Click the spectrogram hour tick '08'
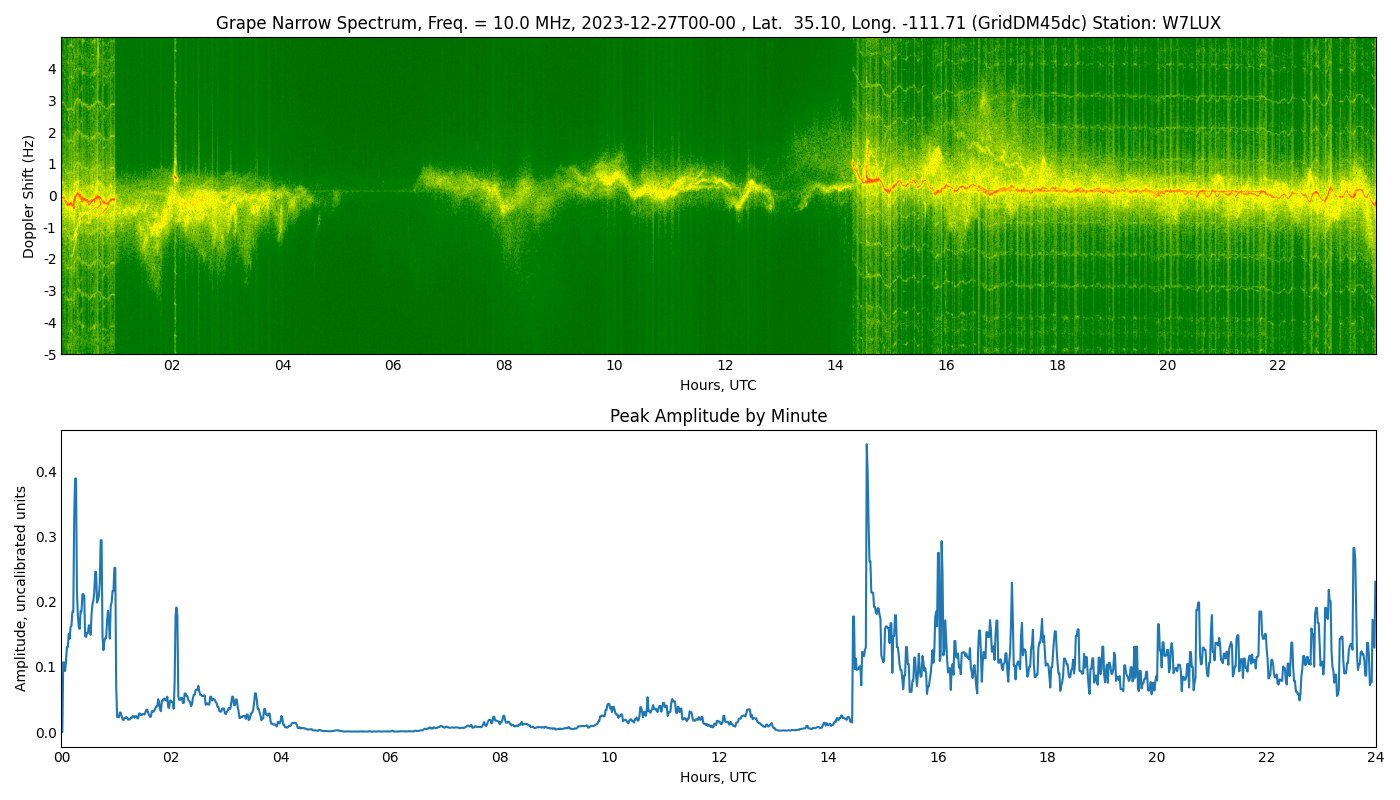1400x800 pixels. point(504,366)
